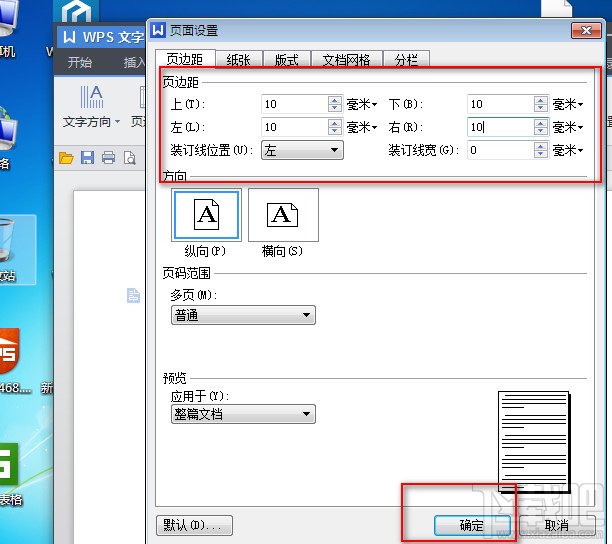Click the 下(B) bottom margin input field

(501, 104)
